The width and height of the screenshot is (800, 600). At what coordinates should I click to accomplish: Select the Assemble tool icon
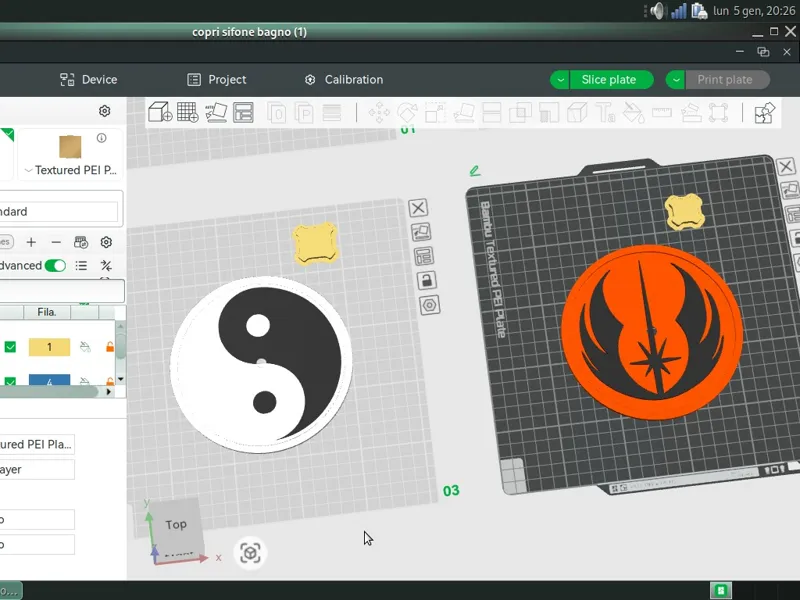(x=690, y=113)
